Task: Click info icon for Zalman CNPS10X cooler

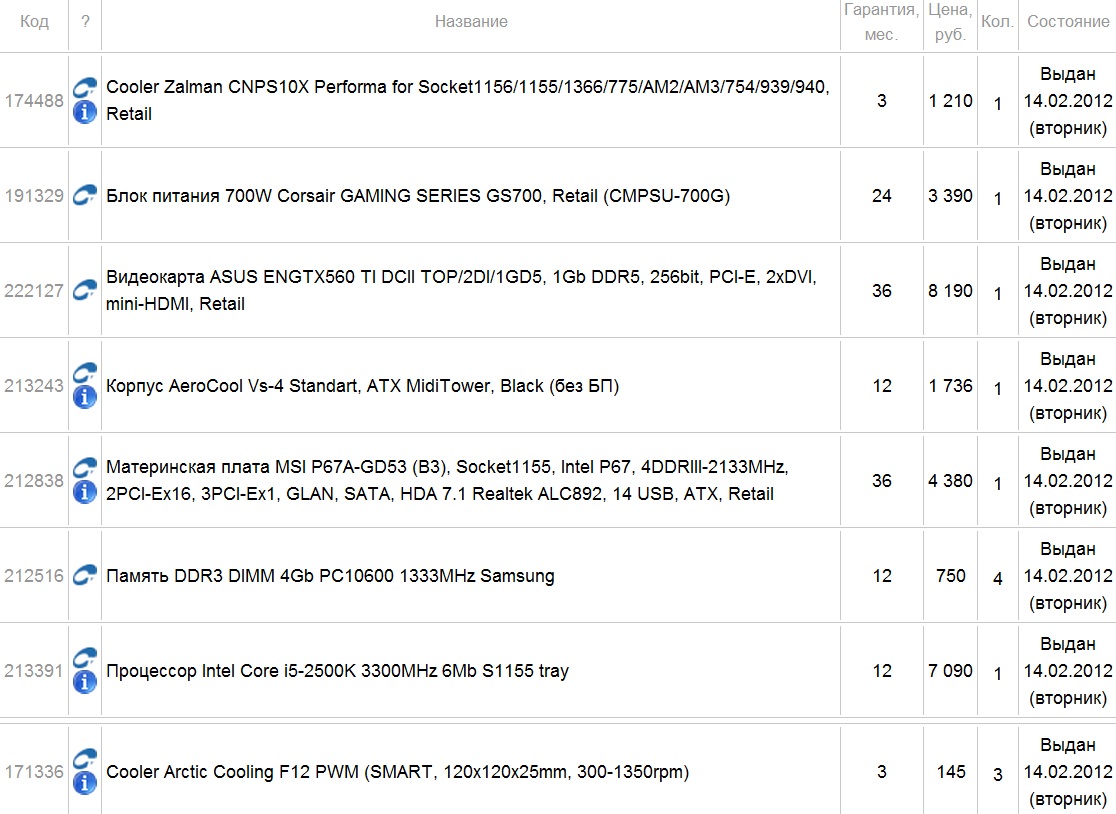Action: tap(85, 112)
